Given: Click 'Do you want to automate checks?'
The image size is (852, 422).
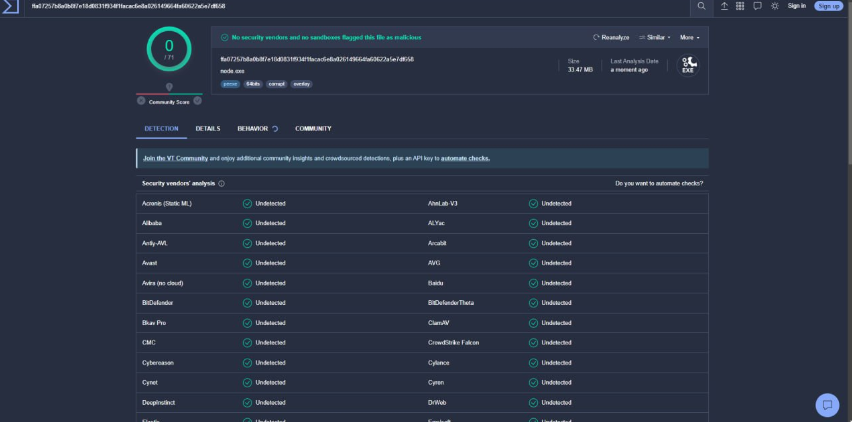Looking at the screenshot, I should coord(659,184).
